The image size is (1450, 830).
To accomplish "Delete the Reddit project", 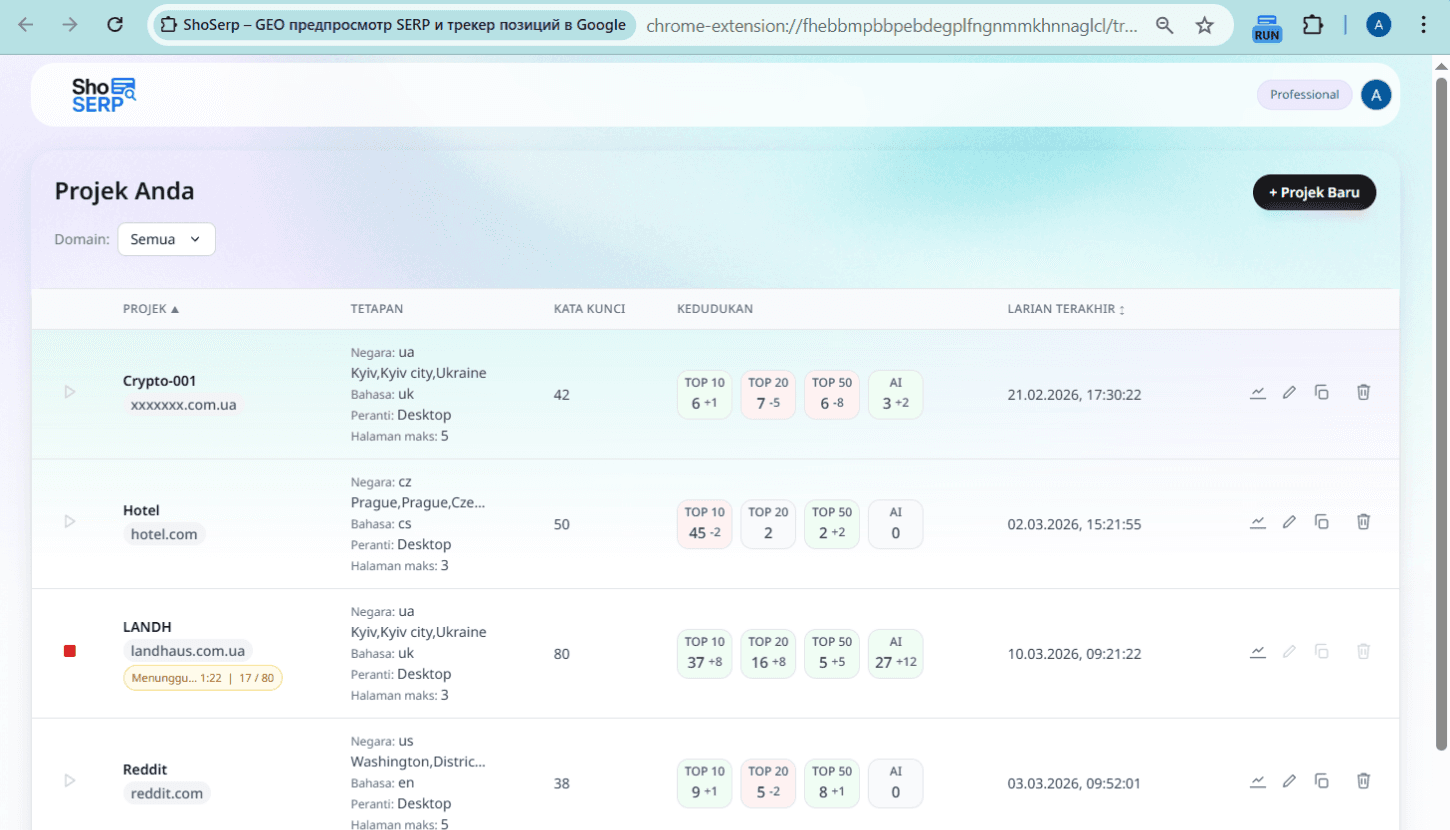I will pyautogui.click(x=1363, y=780).
